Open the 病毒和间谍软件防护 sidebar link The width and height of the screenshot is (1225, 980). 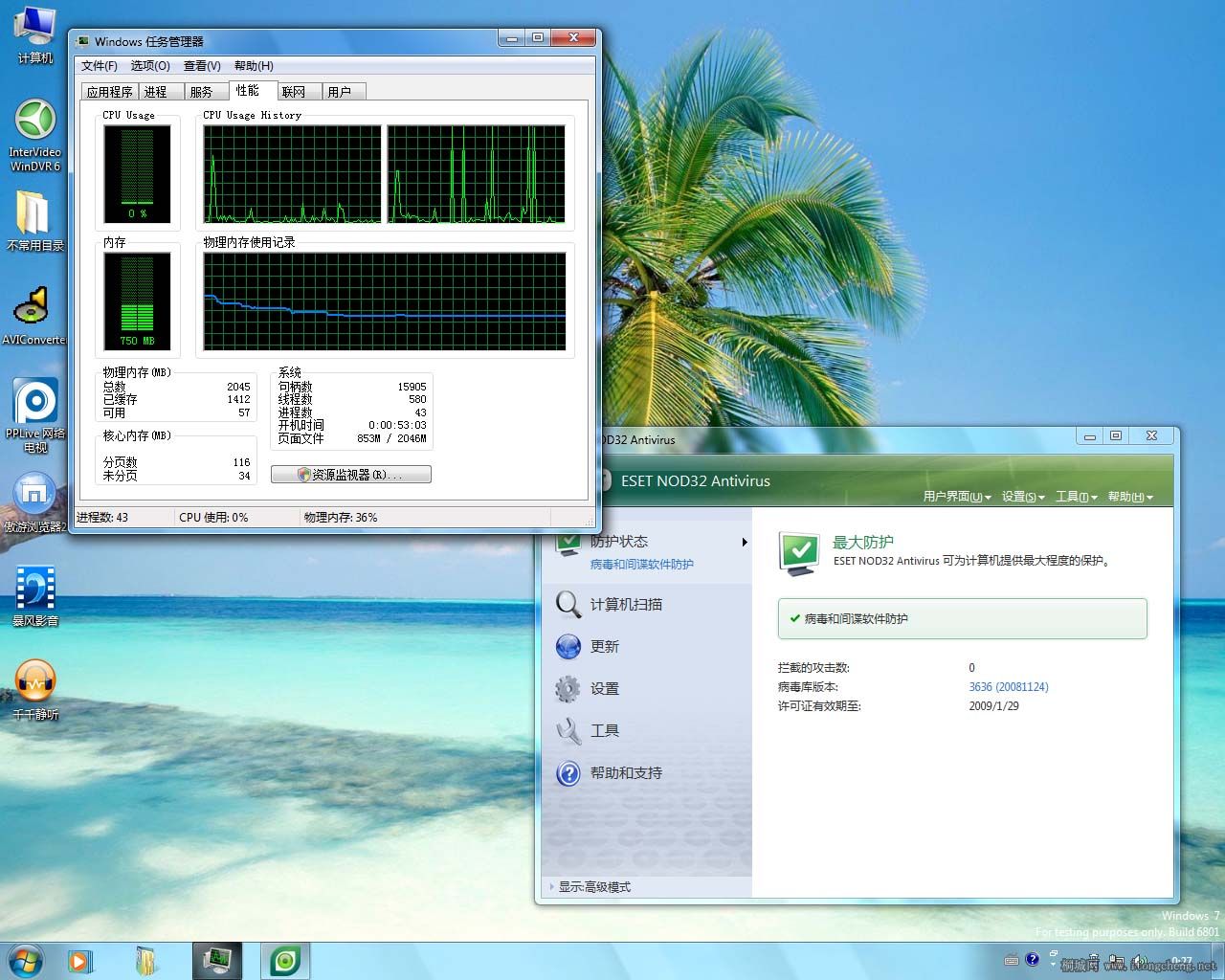point(642,565)
